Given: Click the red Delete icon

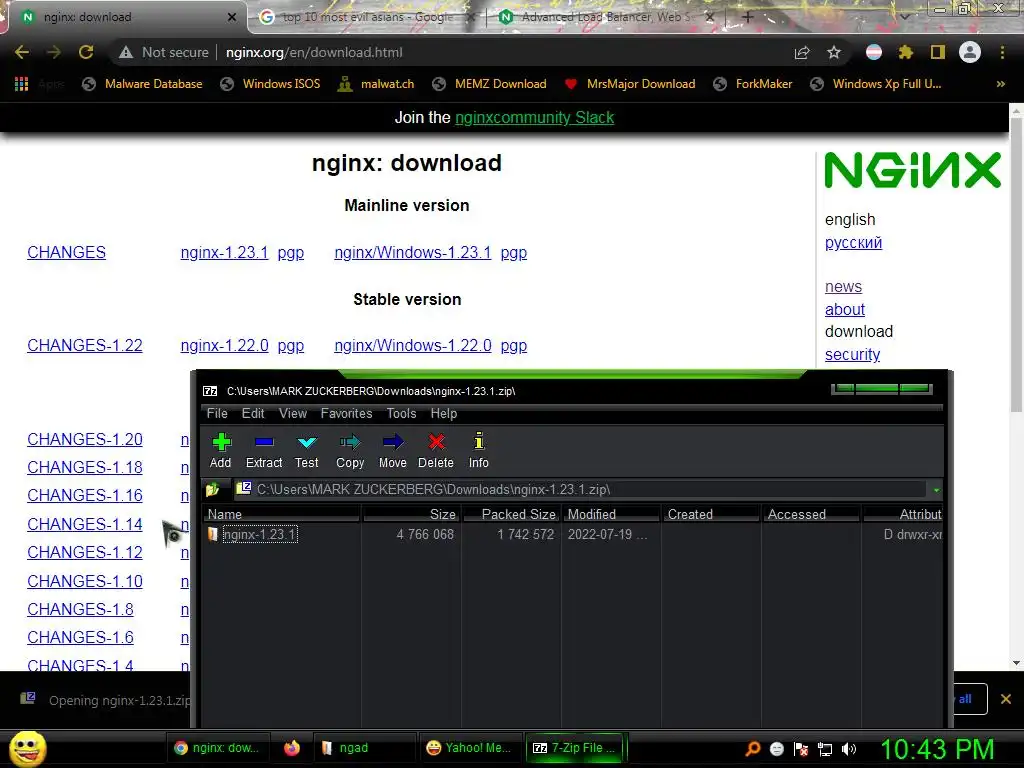Looking at the screenshot, I should click(x=436, y=450).
